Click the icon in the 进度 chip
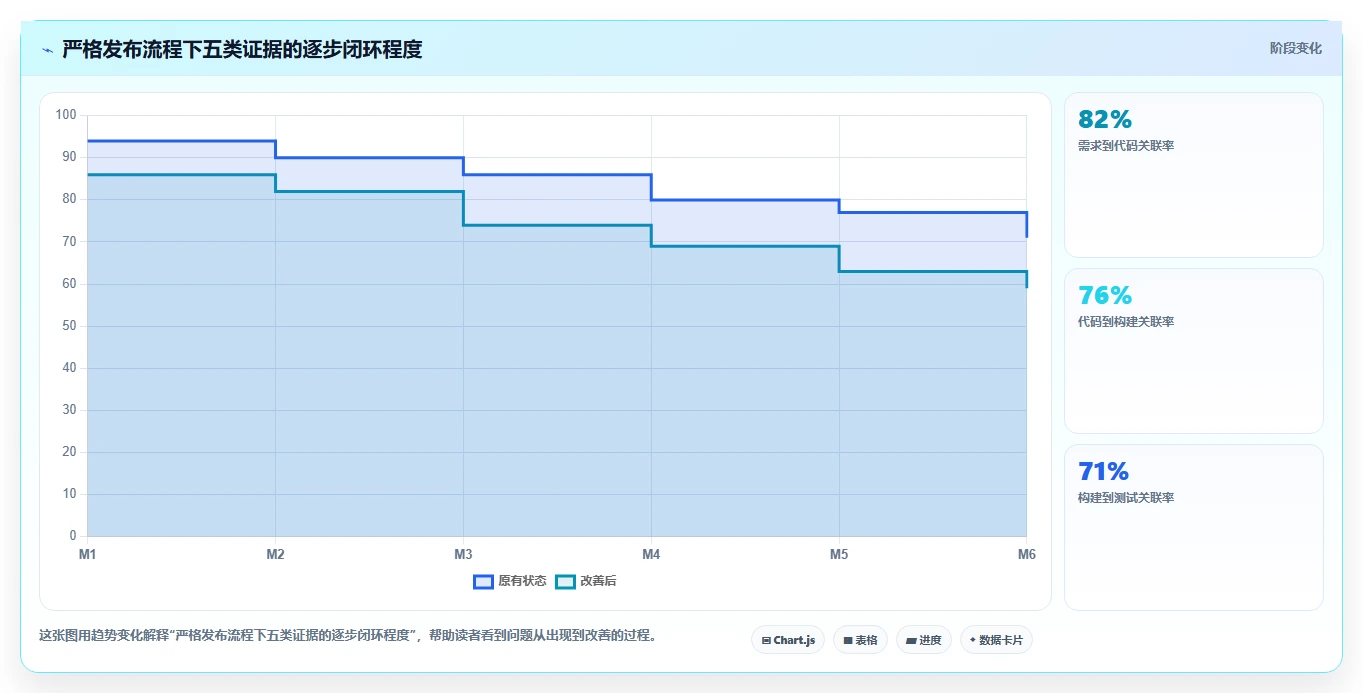 tap(912, 640)
